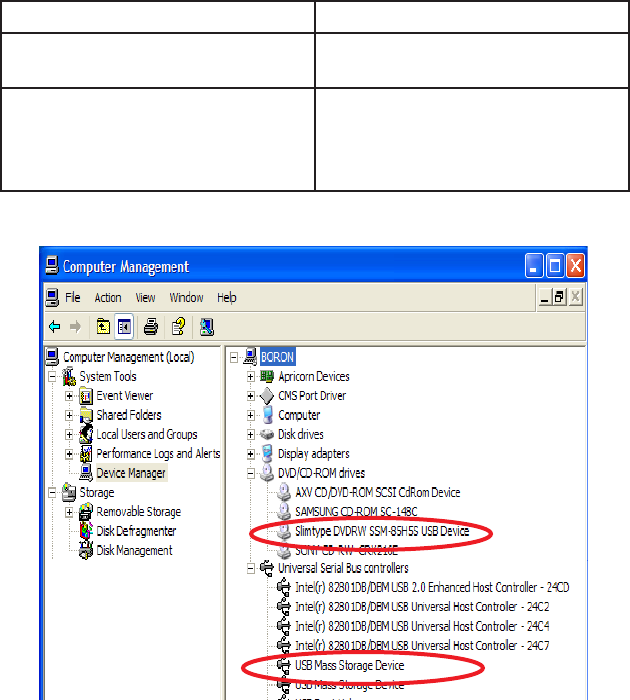Open the Action menu

[108, 297]
